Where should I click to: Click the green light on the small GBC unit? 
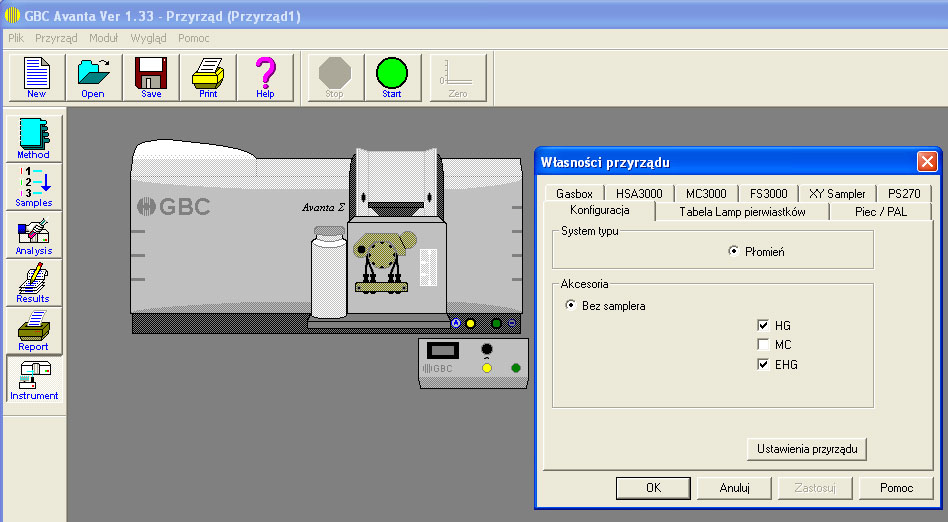click(516, 368)
